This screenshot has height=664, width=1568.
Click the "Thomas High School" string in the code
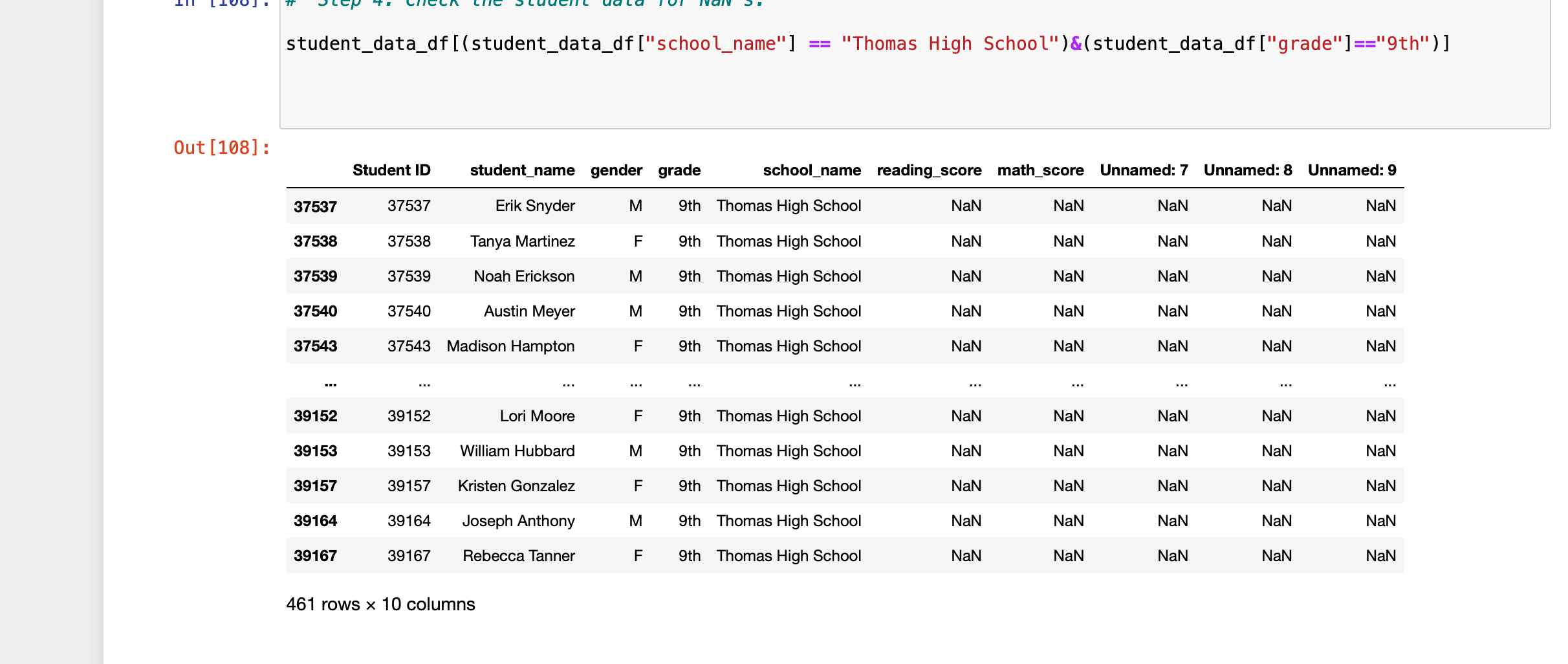[950, 44]
